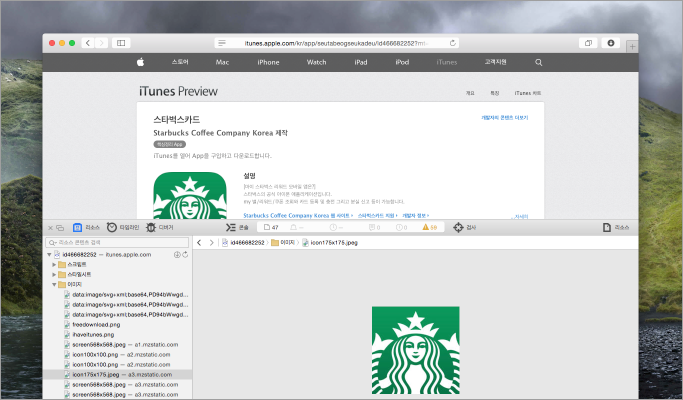Open the 스타벅스카드 지원 support link
683x400 pixels.
pyautogui.click(x=378, y=215)
